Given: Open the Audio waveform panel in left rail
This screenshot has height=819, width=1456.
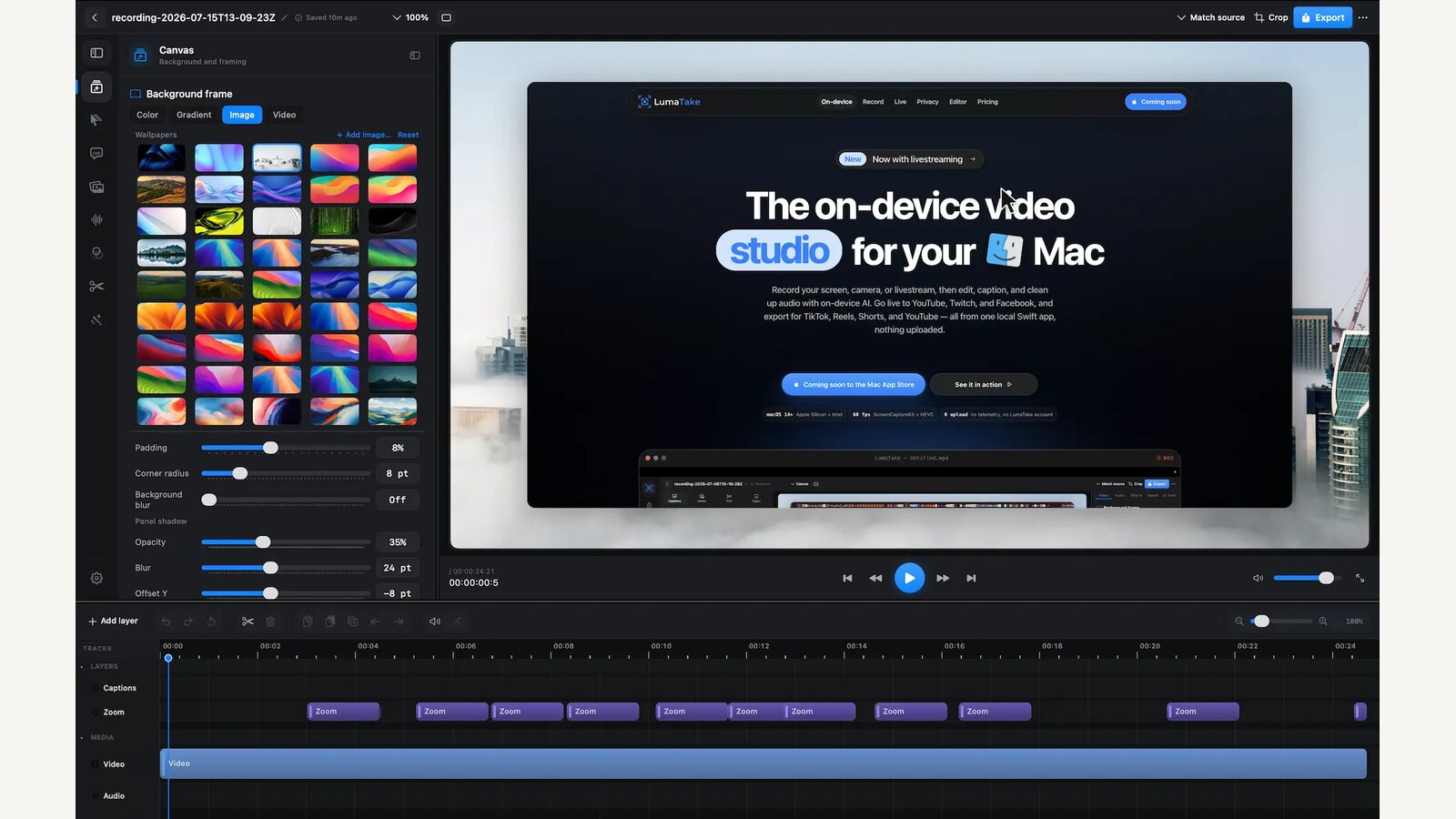Looking at the screenshot, I should (96, 219).
